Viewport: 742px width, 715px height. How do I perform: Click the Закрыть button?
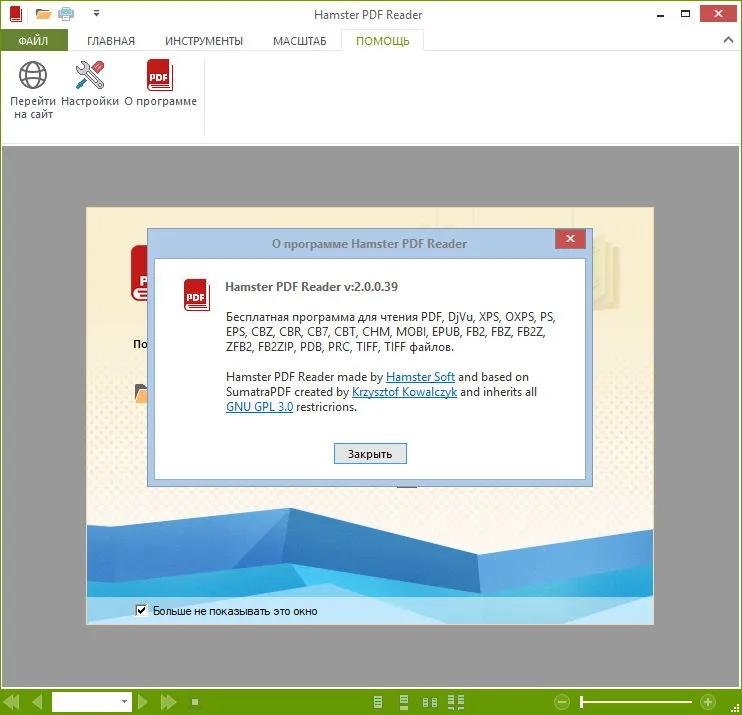tap(370, 454)
